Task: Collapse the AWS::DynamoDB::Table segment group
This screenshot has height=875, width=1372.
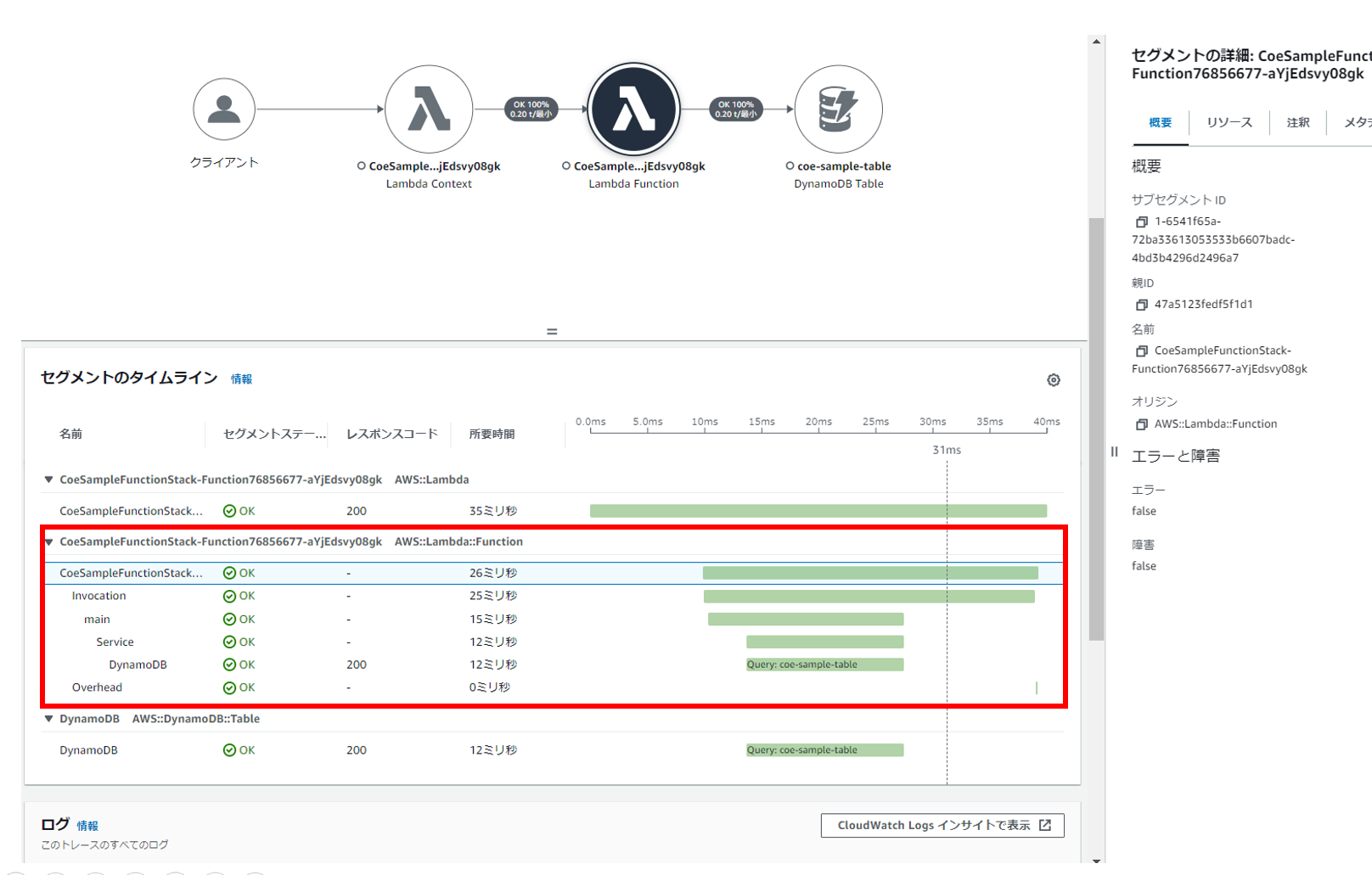Action: pos(49,719)
